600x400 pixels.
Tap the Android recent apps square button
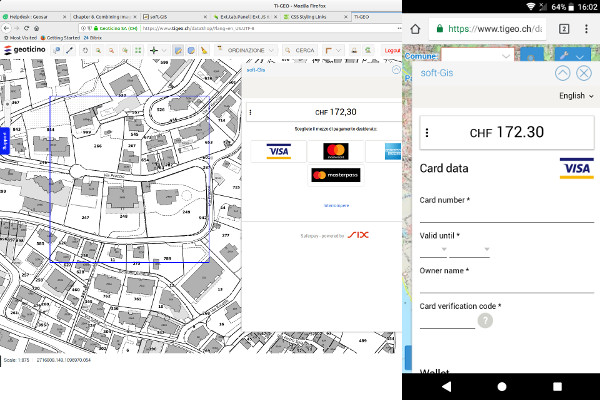click(557, 387)
